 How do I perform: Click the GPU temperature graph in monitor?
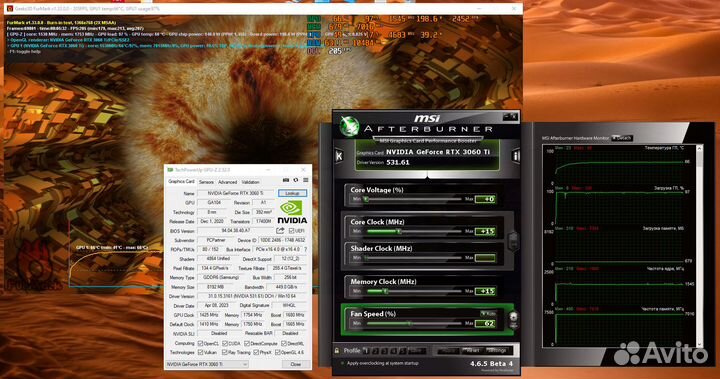(620, 166)
